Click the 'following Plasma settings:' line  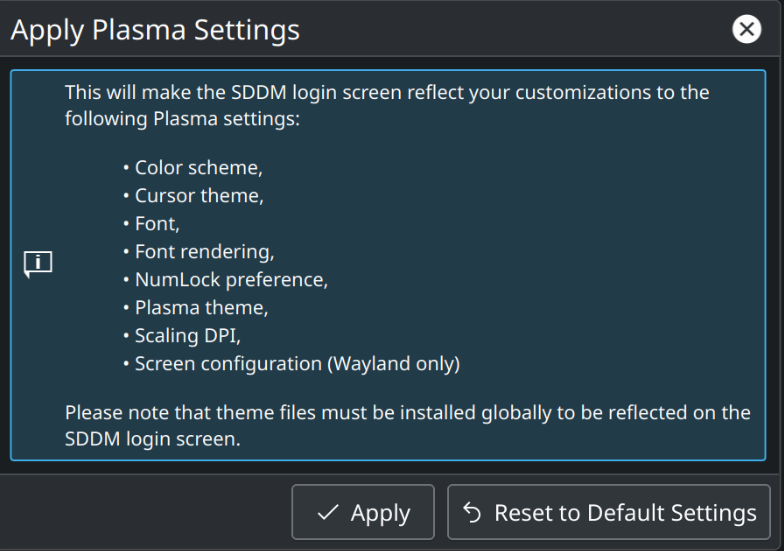click(x=182, y=119)
